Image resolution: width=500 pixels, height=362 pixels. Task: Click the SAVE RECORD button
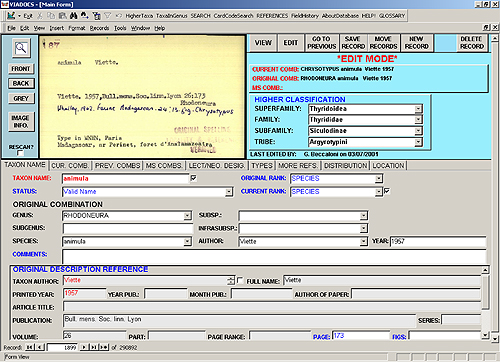[353, 43]
